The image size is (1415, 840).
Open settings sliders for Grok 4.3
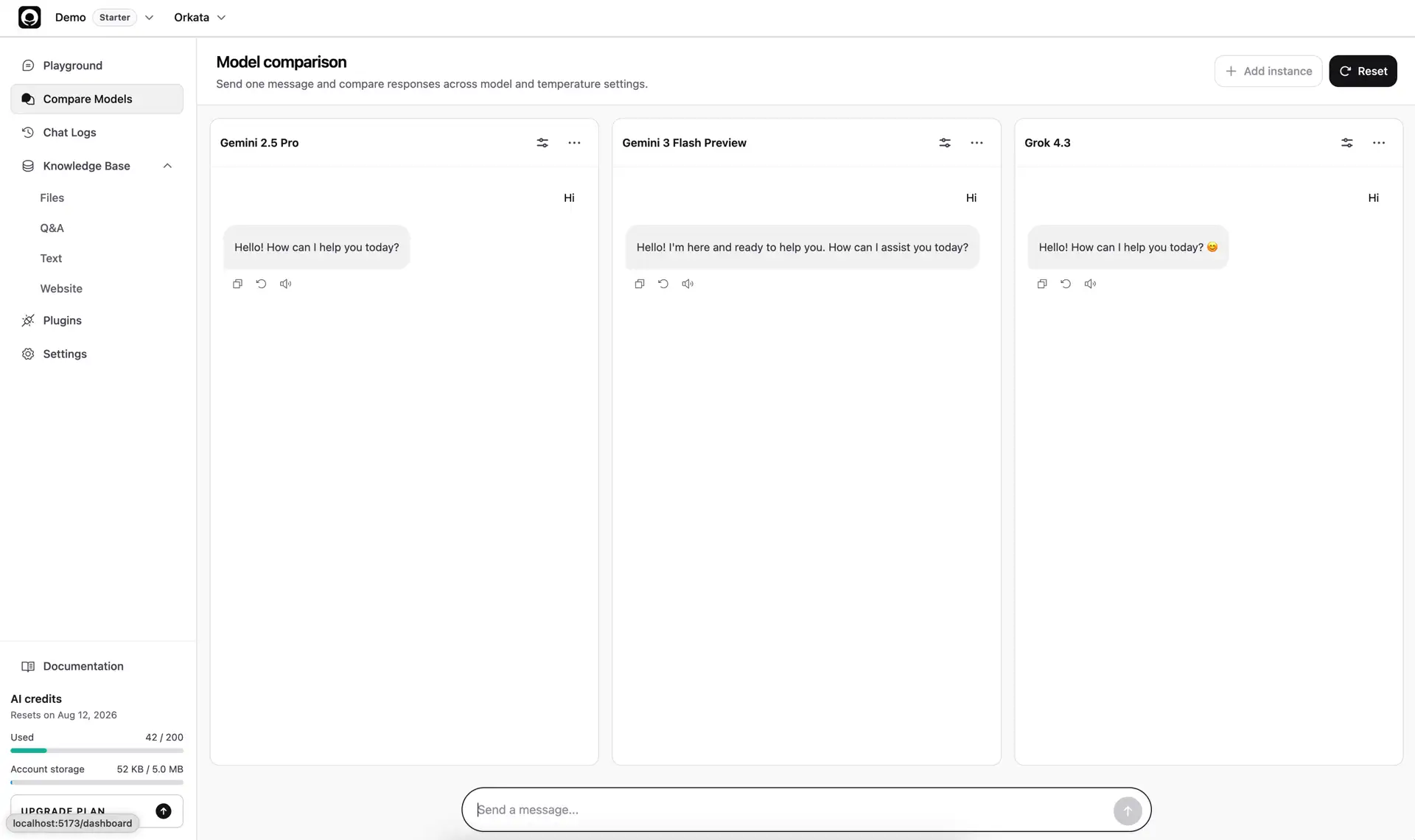pyautogui.click(x=1346, y=143)
